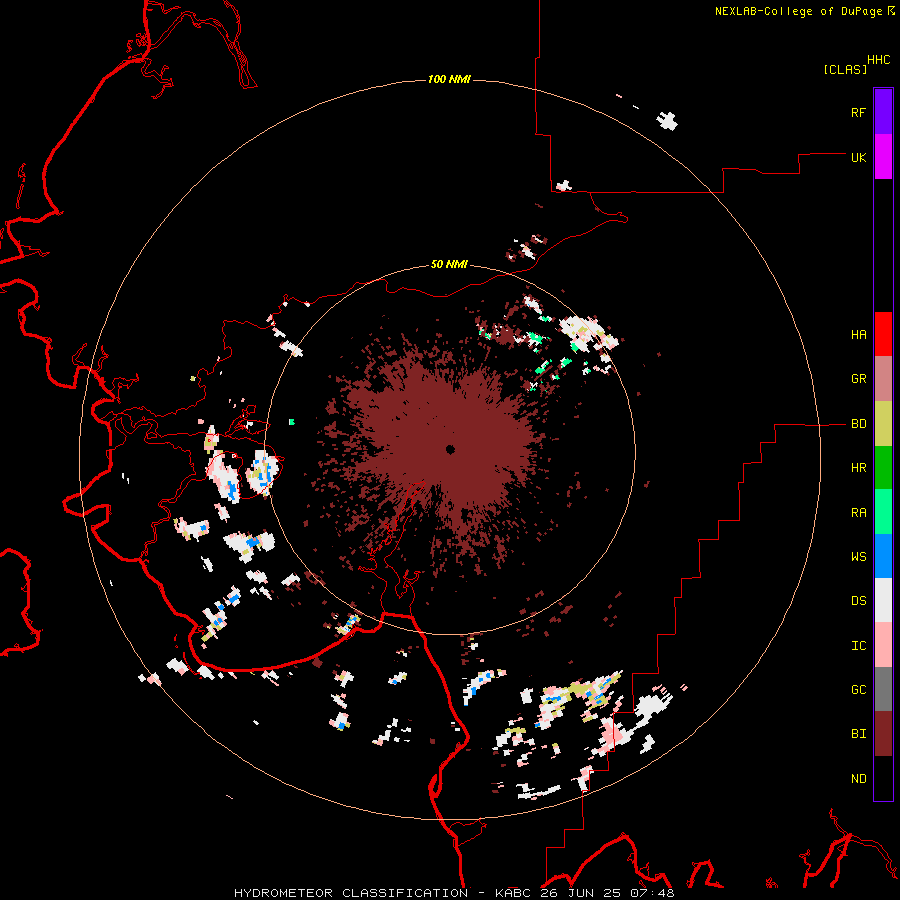
Task: Click the 'UK' legend label
Action: [858, 157]
